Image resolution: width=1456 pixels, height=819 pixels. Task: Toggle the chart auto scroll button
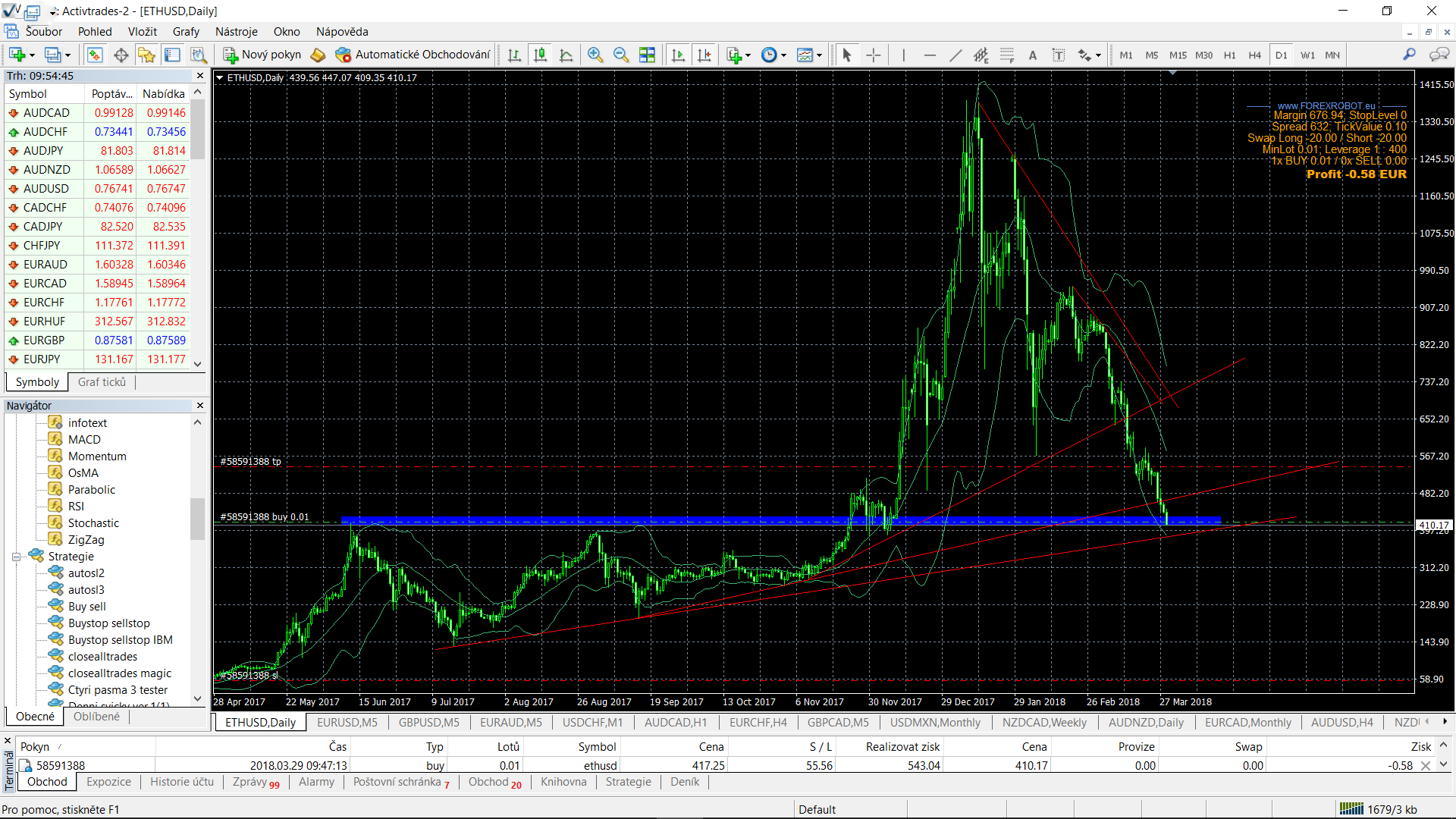pos(678,55)
